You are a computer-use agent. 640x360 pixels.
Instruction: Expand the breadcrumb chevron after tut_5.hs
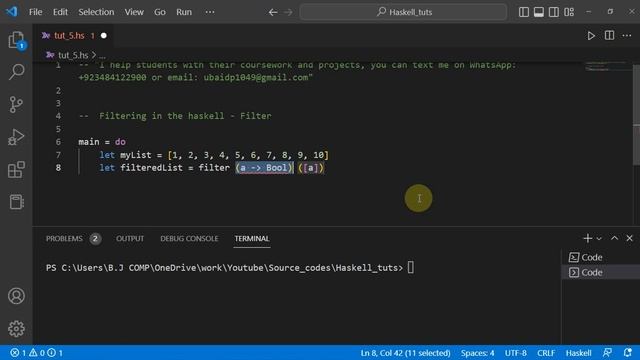point(94,55)
